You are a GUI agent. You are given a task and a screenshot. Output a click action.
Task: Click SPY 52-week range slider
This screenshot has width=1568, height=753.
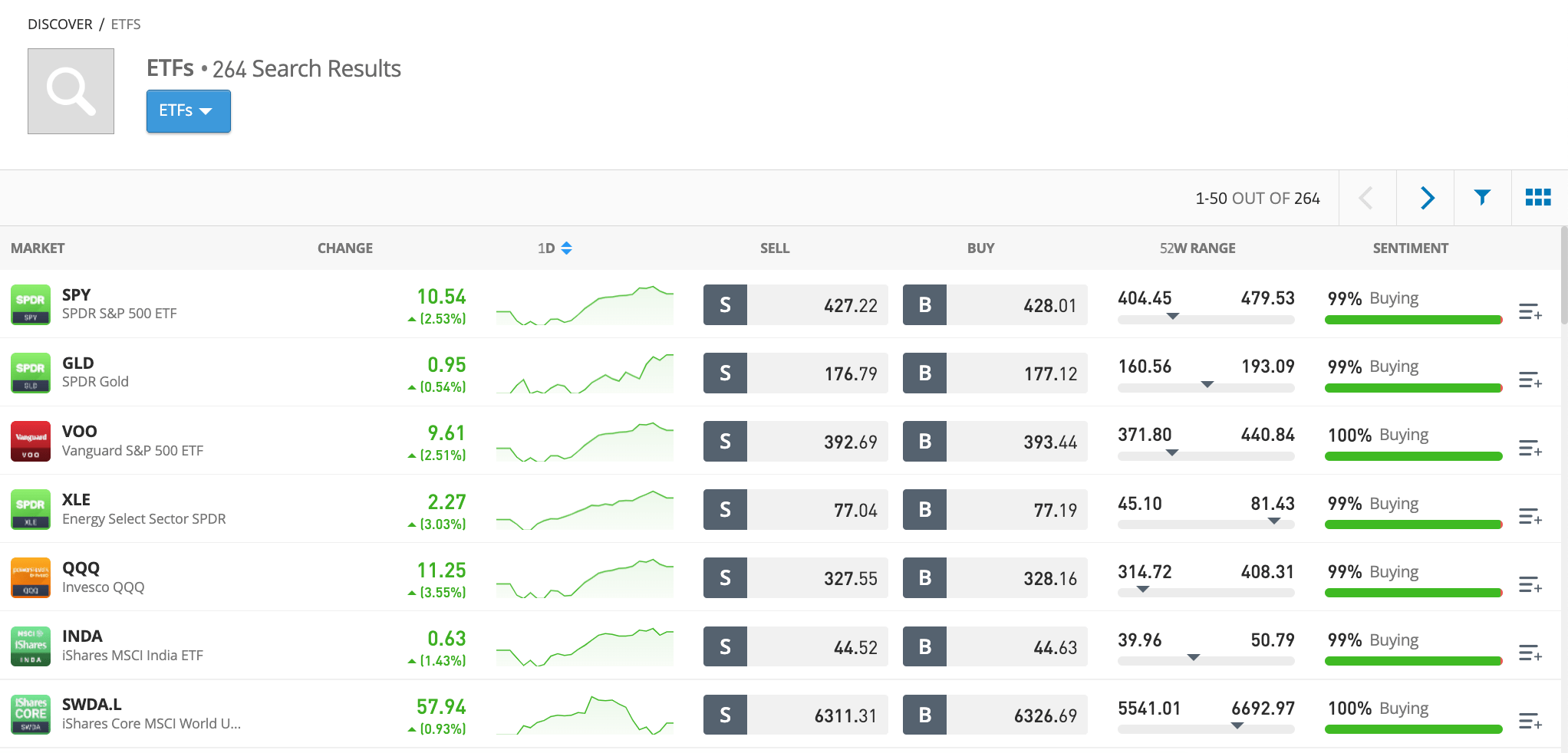pyautogui.click(x=1206, y=319)
